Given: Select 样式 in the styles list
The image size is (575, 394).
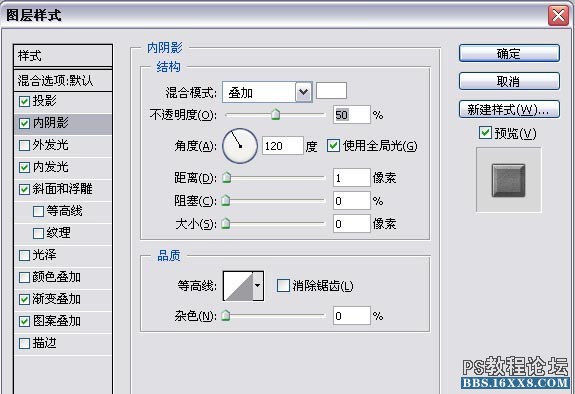Looking at the screenshot, I should (63, 56).
